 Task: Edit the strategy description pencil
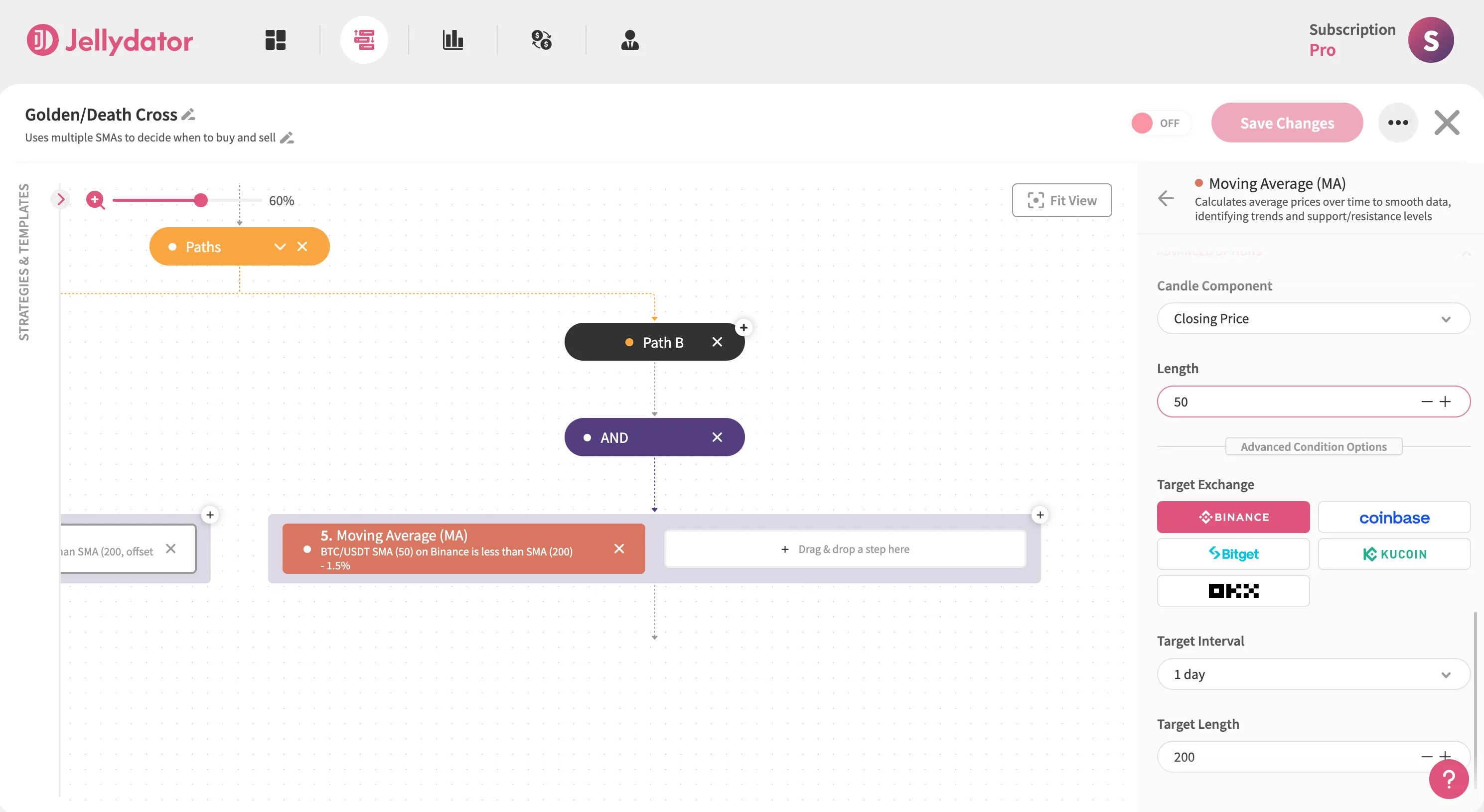pos(287,137)
